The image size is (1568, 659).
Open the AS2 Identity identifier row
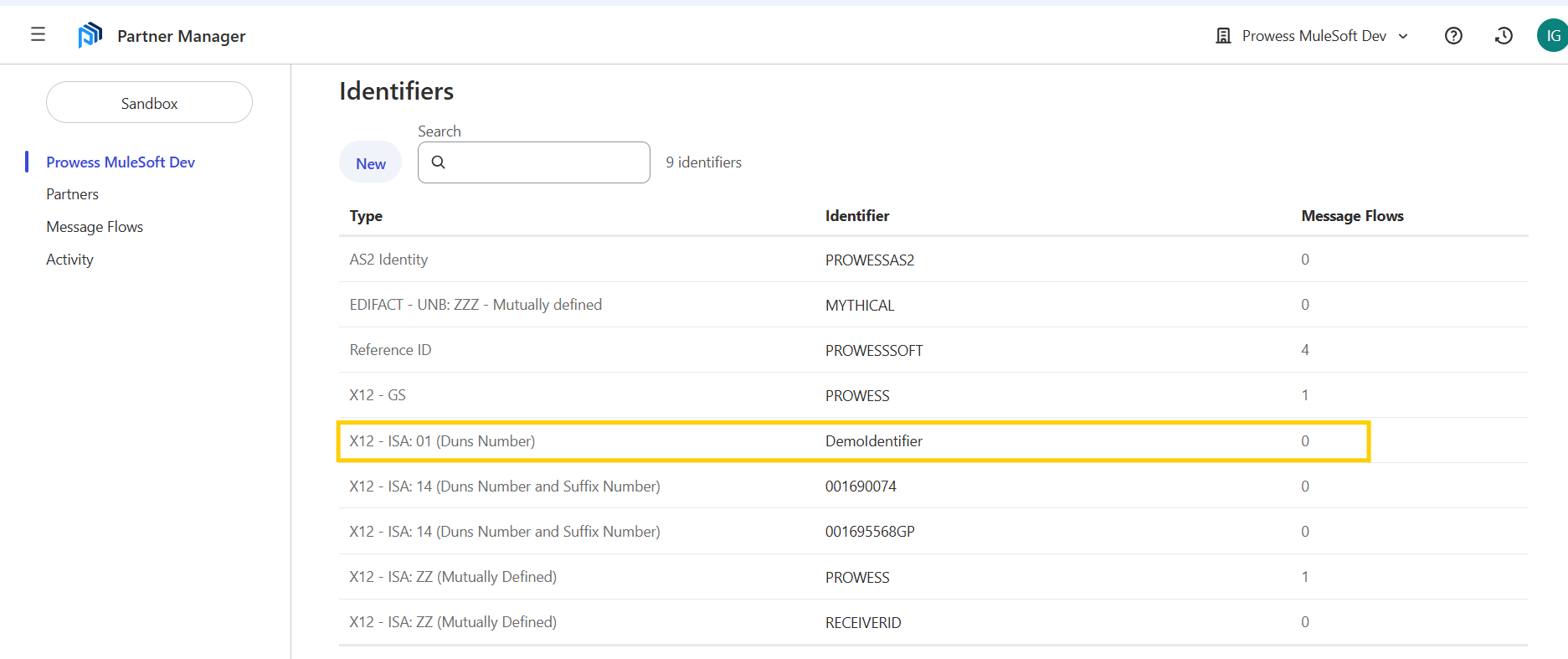(869, 260)
